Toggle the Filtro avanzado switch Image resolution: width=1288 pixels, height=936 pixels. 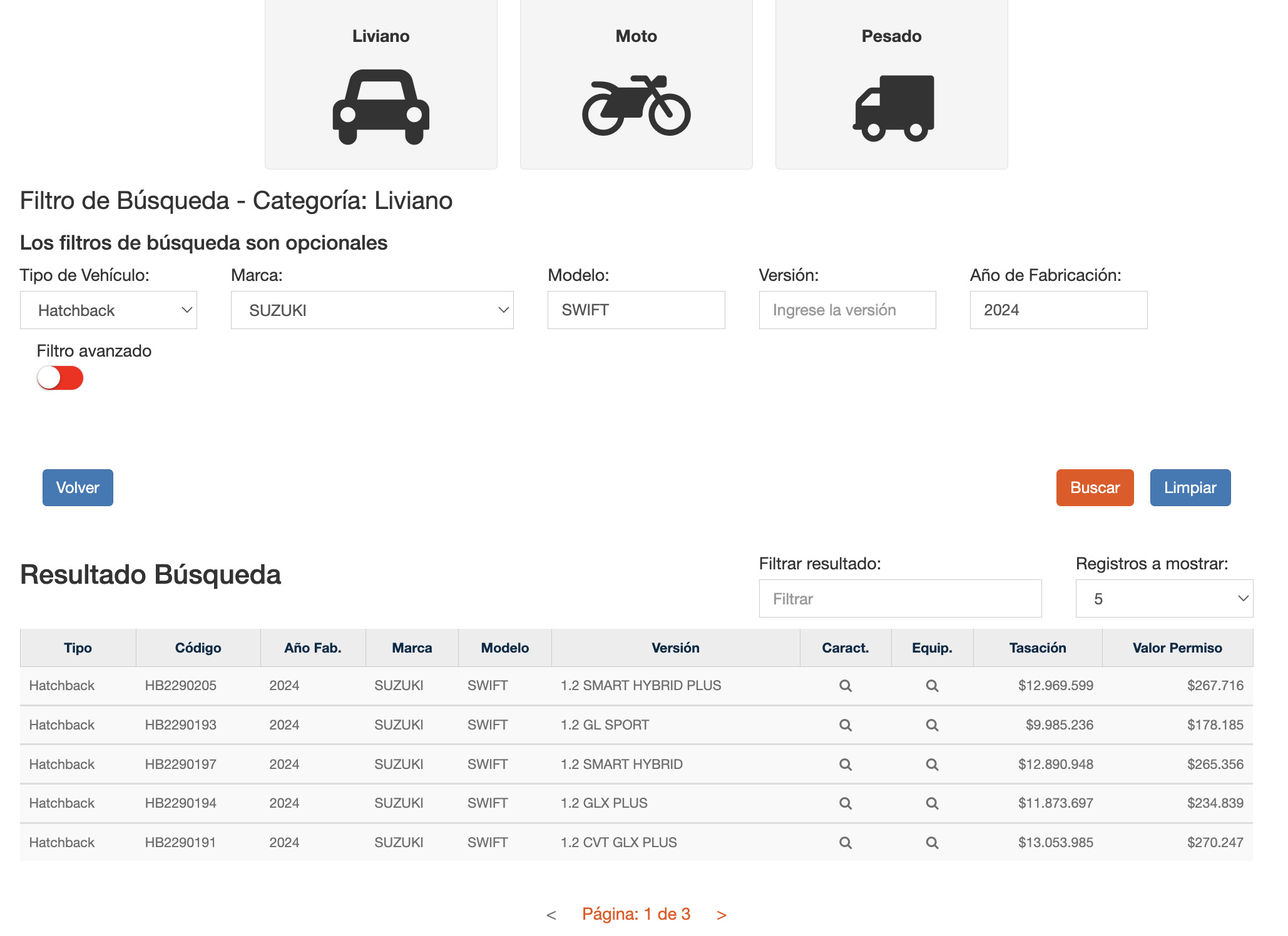(60, 378)
